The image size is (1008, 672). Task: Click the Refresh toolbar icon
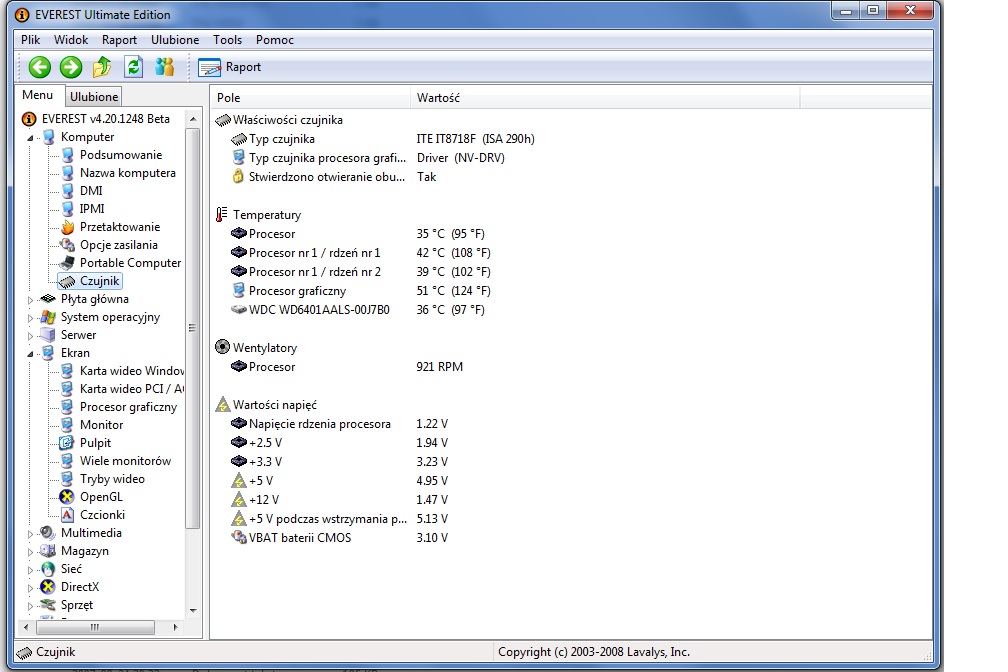pyautogui.click(x=133, y=67)
